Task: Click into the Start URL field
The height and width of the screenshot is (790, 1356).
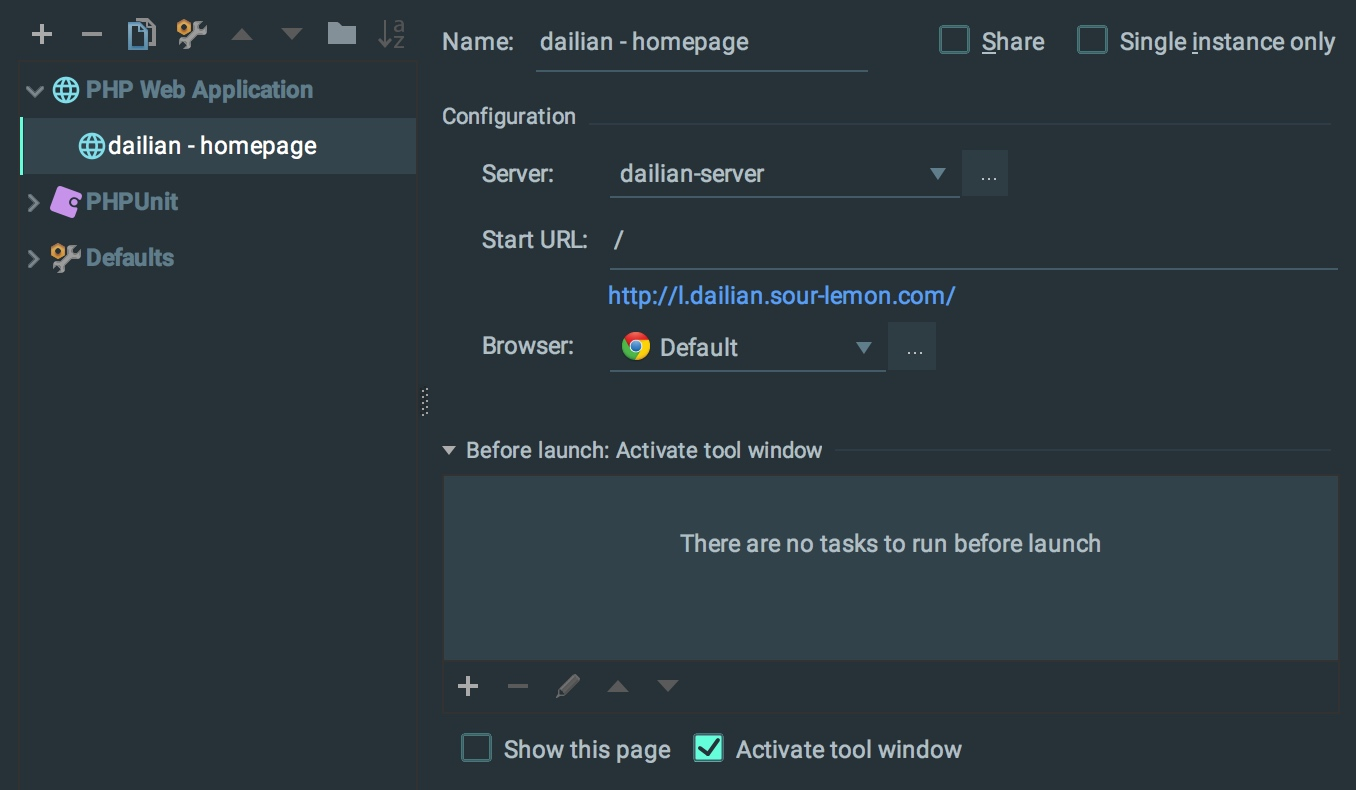Action: [x=973, y=241]
